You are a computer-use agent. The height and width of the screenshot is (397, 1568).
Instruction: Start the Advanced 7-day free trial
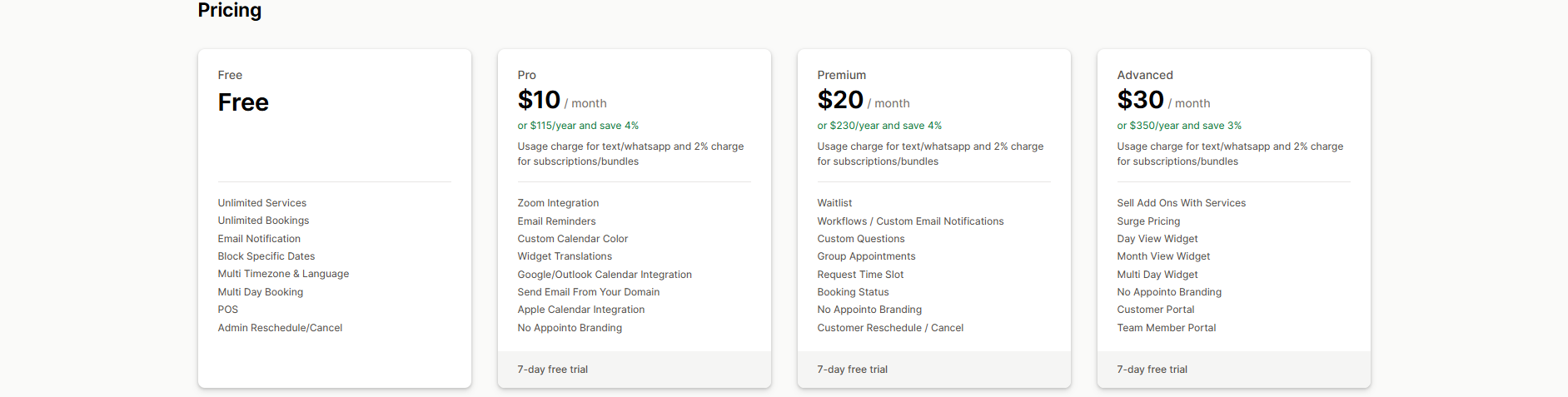[x=1152, y=370]
